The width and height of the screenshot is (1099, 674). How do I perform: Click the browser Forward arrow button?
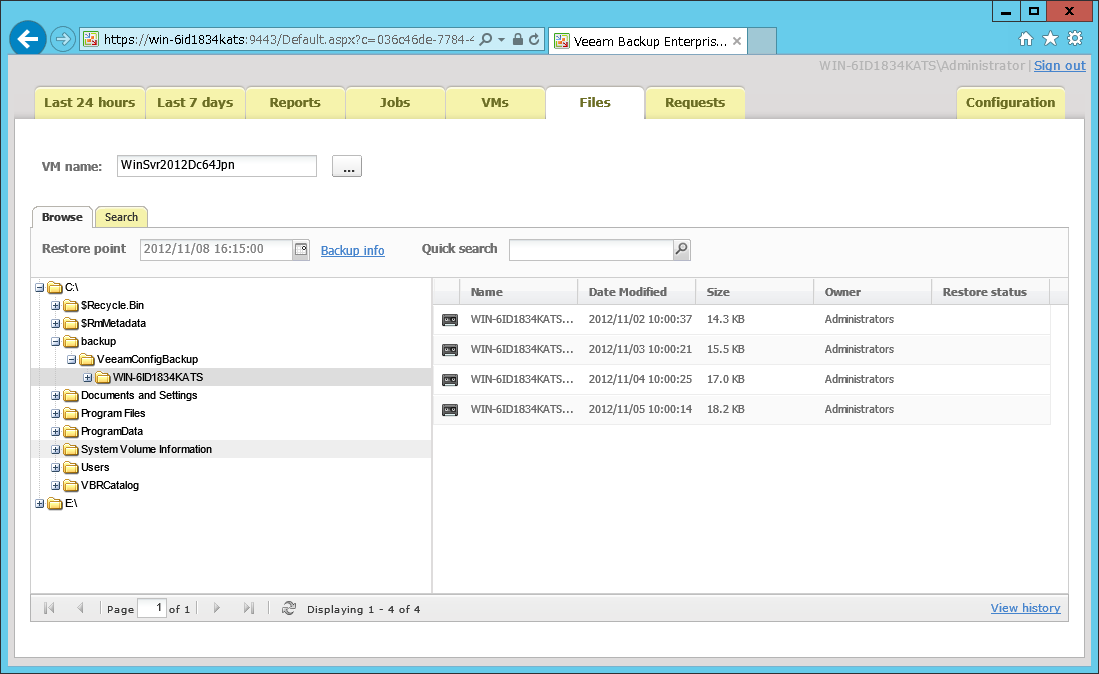[63, 39]
